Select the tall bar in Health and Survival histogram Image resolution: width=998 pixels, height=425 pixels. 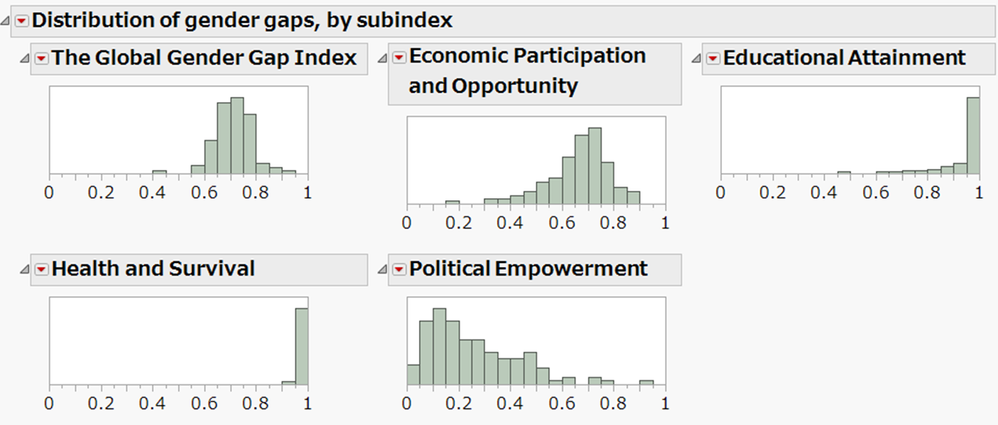click(x=301, y=346)
